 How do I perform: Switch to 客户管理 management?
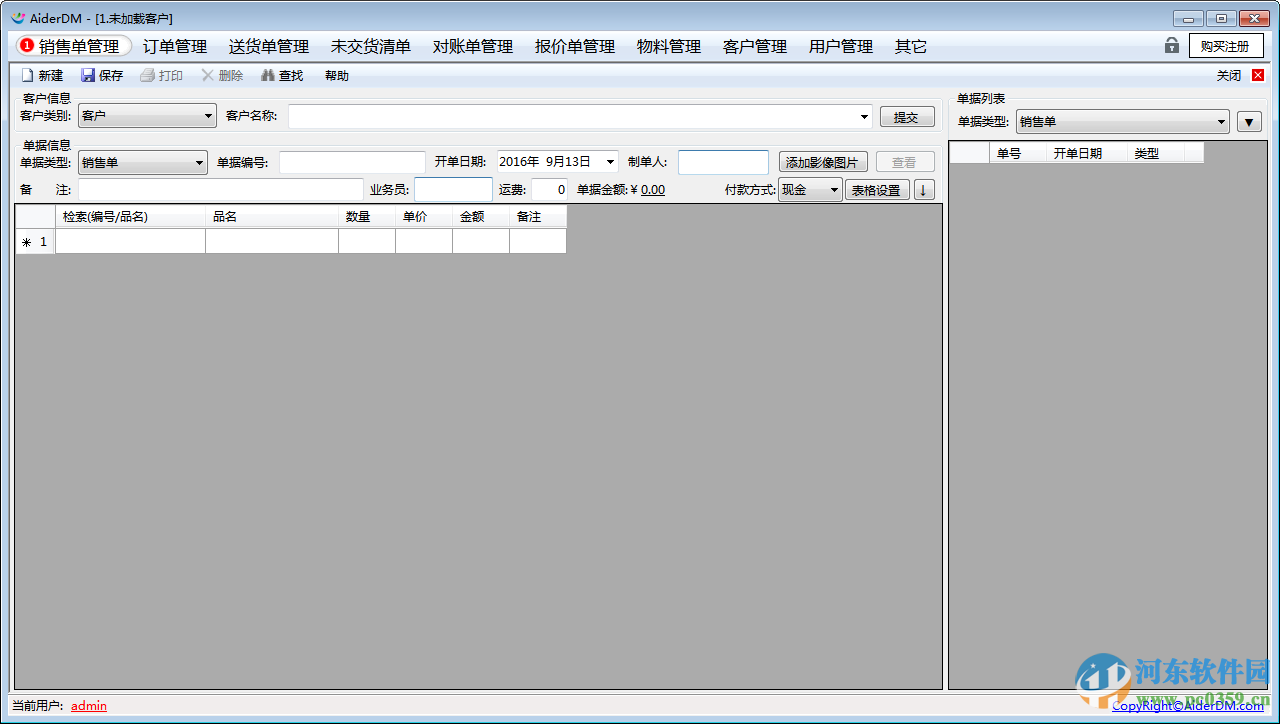click(753, 45)
